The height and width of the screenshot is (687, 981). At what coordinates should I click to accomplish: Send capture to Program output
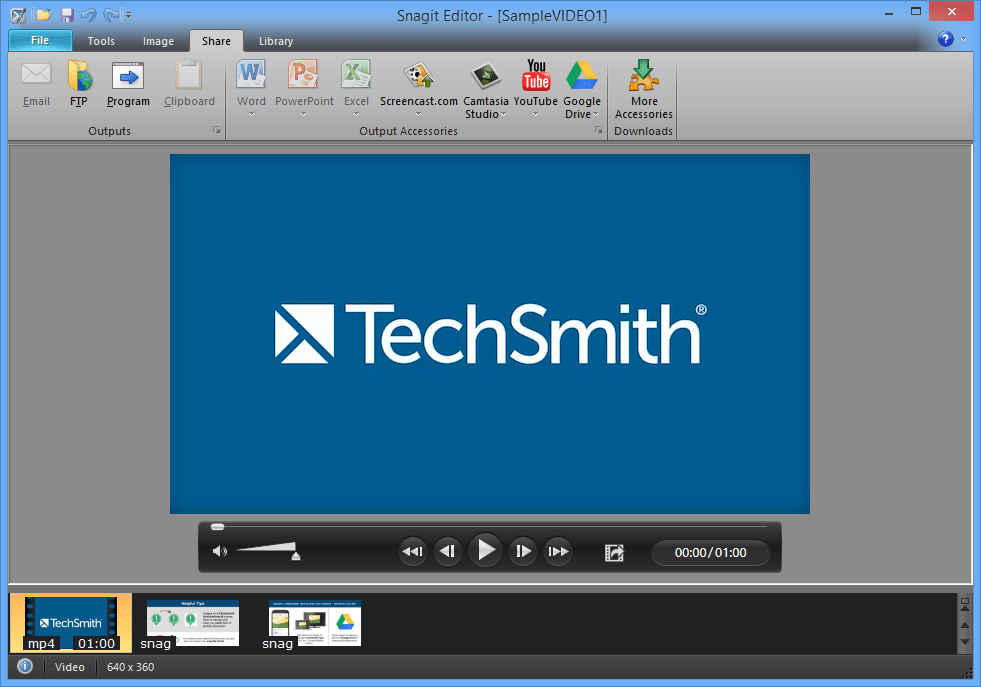pos(128,77)
